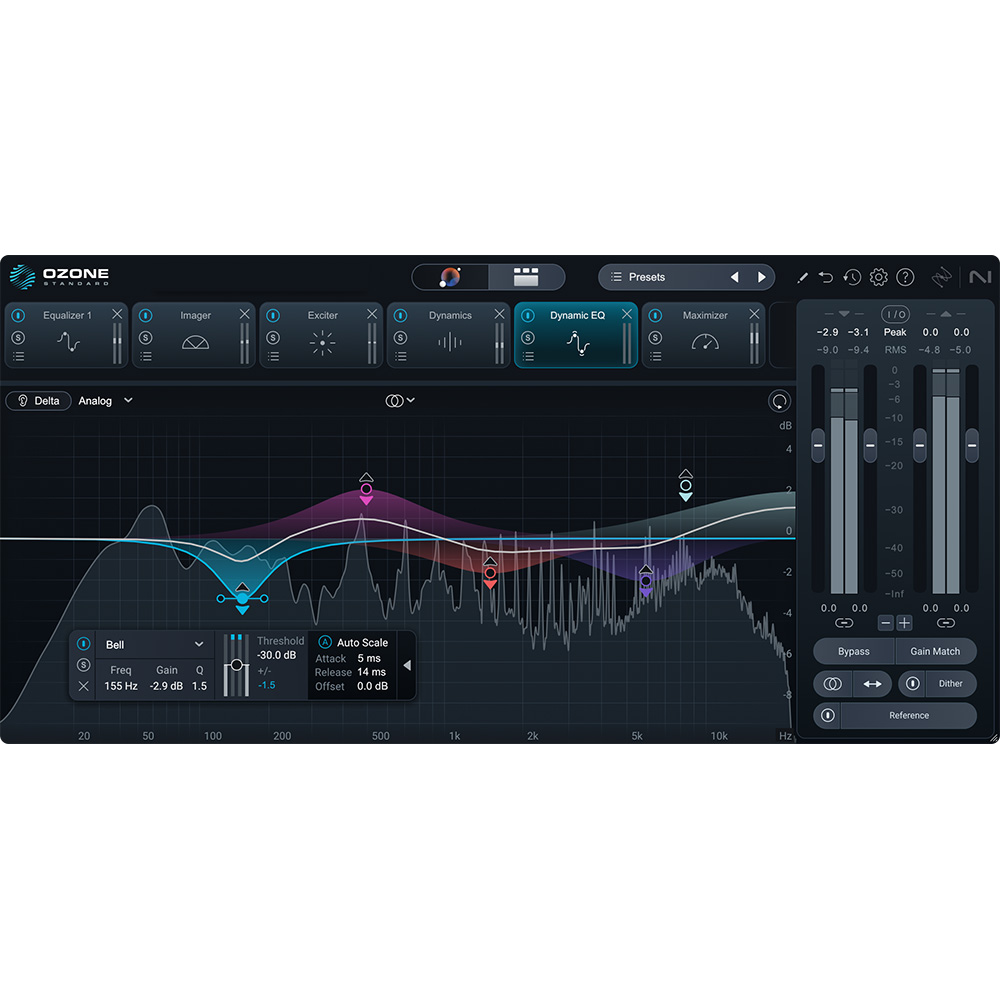Click the meter minus button
The height and width of the screenshot is (1000, 1000).
pos(886,623)
